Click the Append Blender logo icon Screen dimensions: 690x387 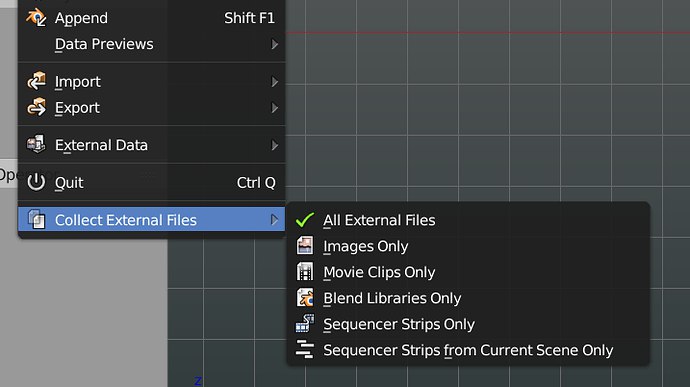click(x=36, y=18)
